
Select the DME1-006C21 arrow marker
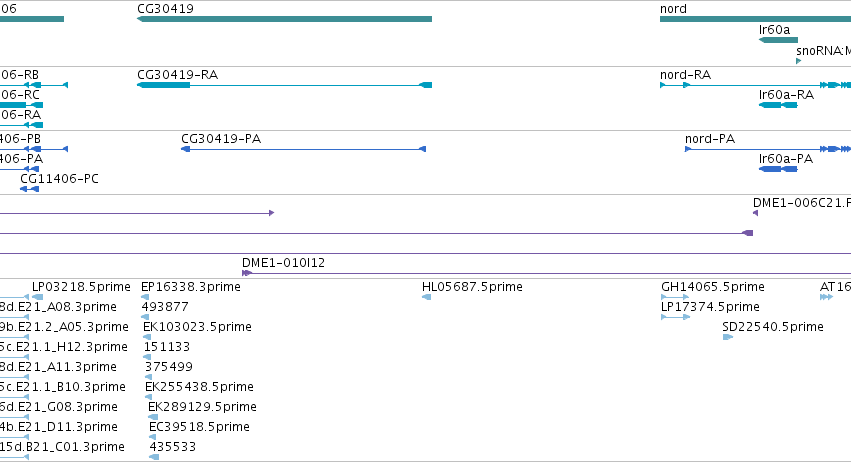(755, 213)
